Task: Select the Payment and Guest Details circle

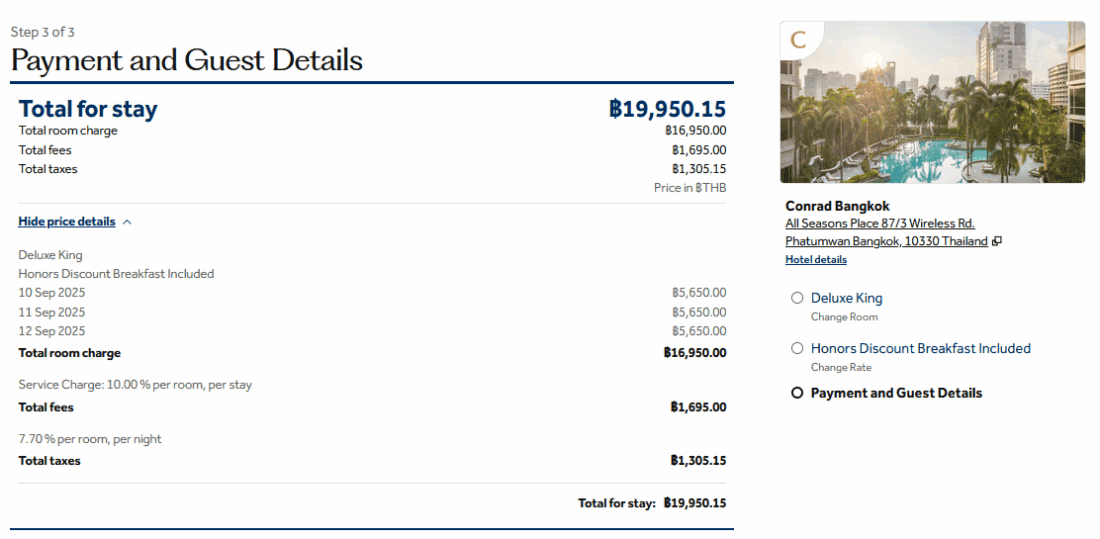Action: pos(797,393)
